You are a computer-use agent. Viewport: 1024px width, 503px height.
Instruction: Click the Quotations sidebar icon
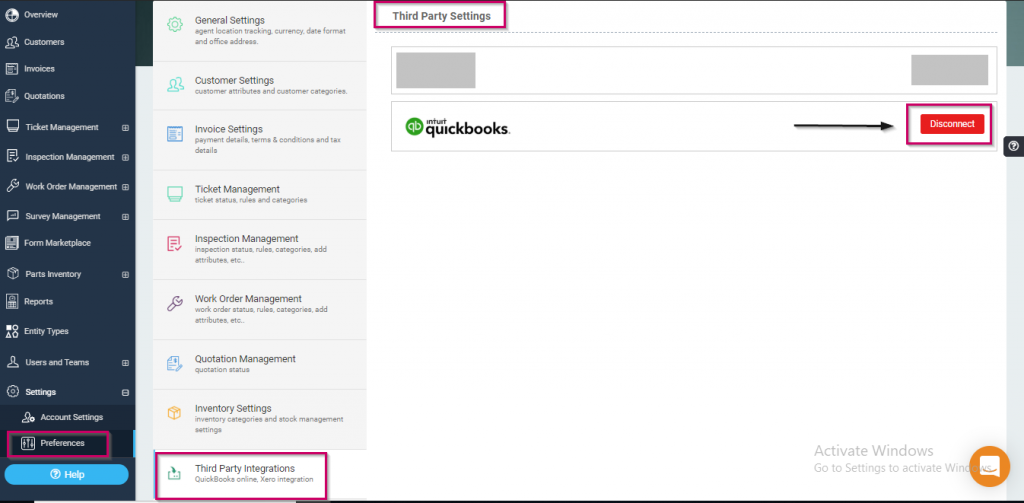coord(11,96)
